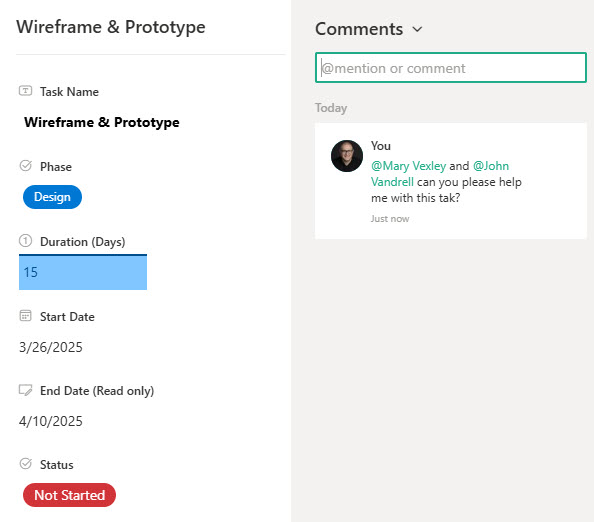This screenshot has width=594, height=522.
Task: Click the End Date value 4/10/2025
Action: pyautogui.click(x=51, y=421)
